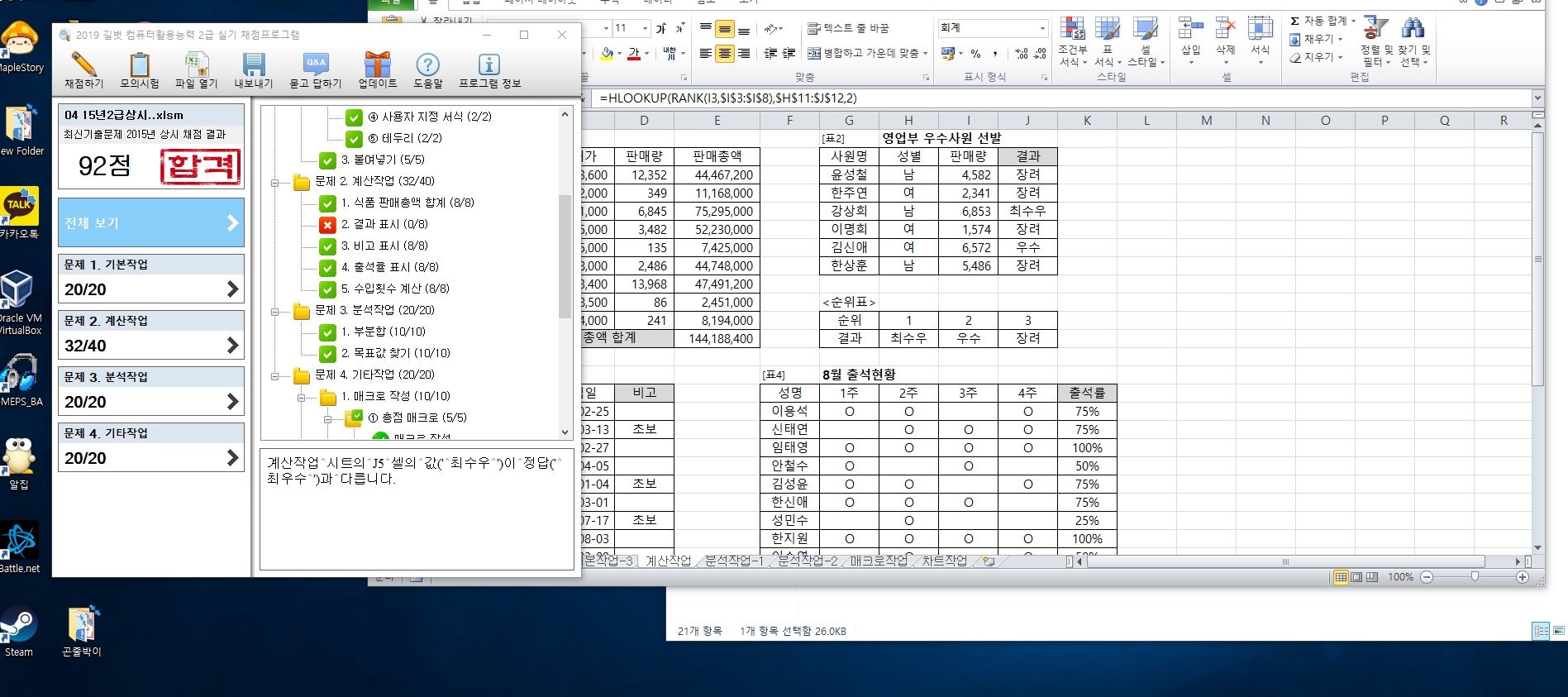Click the 채점하기 (grade) pencil icon
Viewport: 1568px width, 697px height.
(83, 69)
